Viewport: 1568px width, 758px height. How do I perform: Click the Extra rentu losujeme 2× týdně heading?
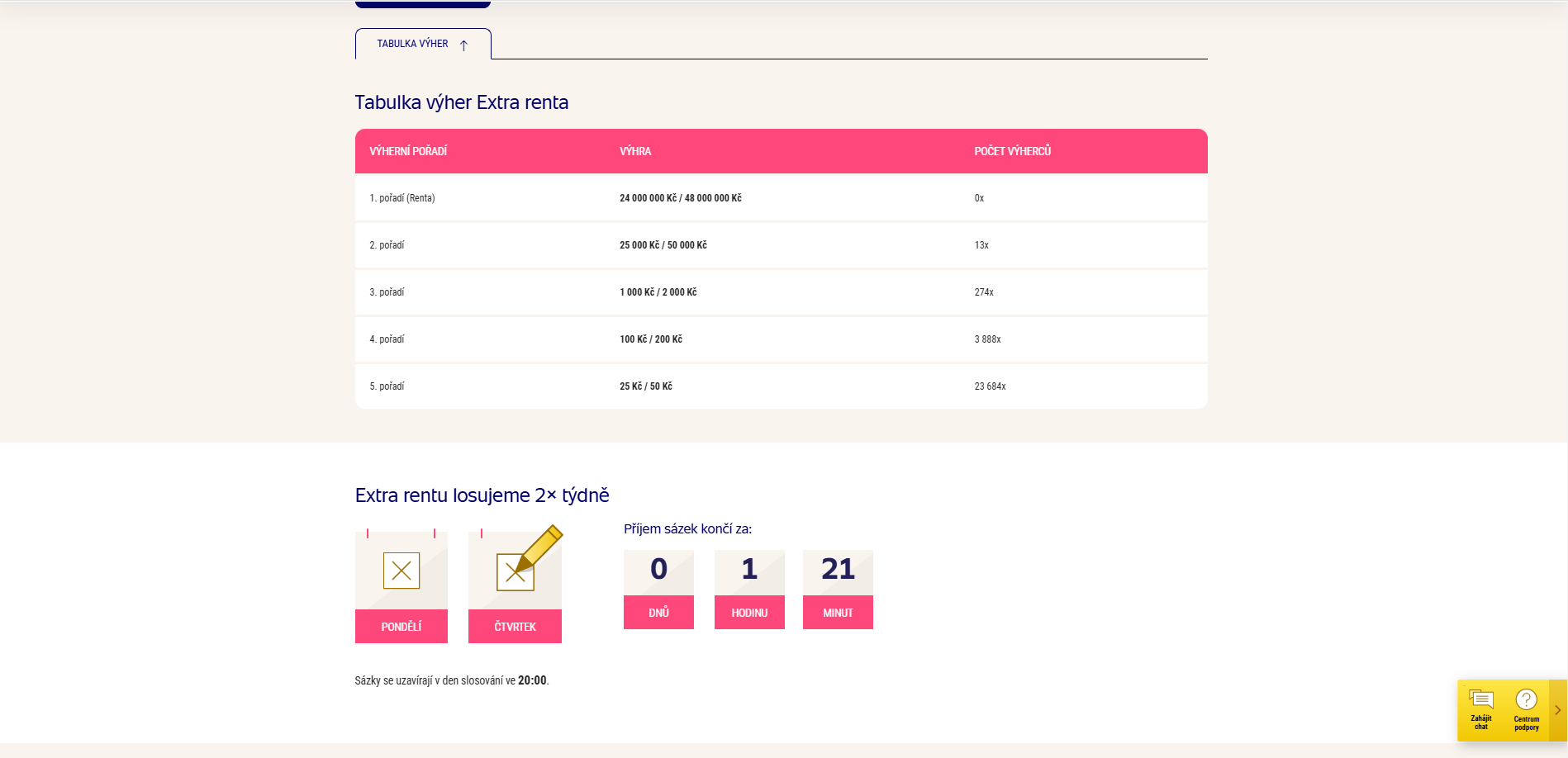pyautogui.click(x=482, y=495)
